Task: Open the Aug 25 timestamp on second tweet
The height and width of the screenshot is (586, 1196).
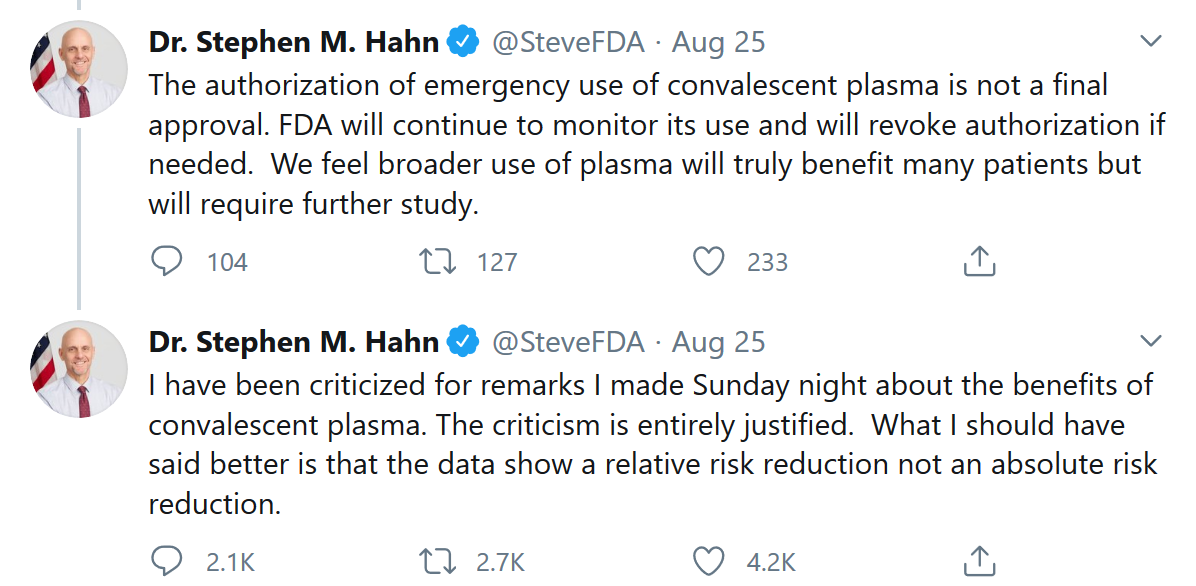Action: (x=718, y=342)
